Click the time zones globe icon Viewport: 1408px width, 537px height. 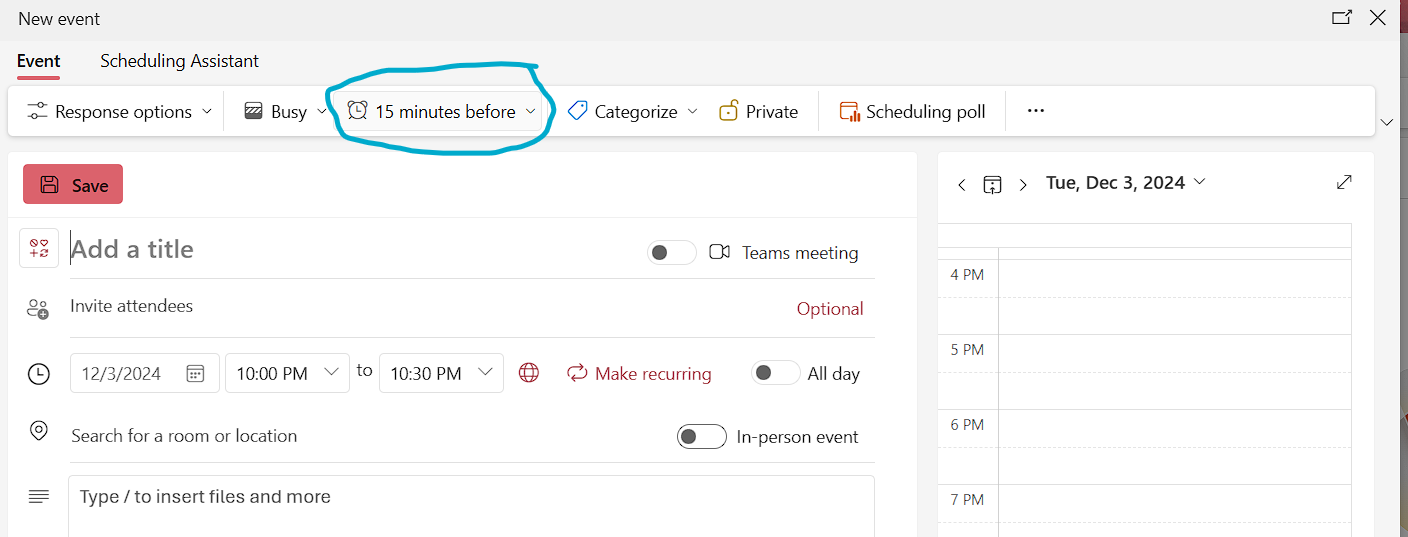[529, 373]
